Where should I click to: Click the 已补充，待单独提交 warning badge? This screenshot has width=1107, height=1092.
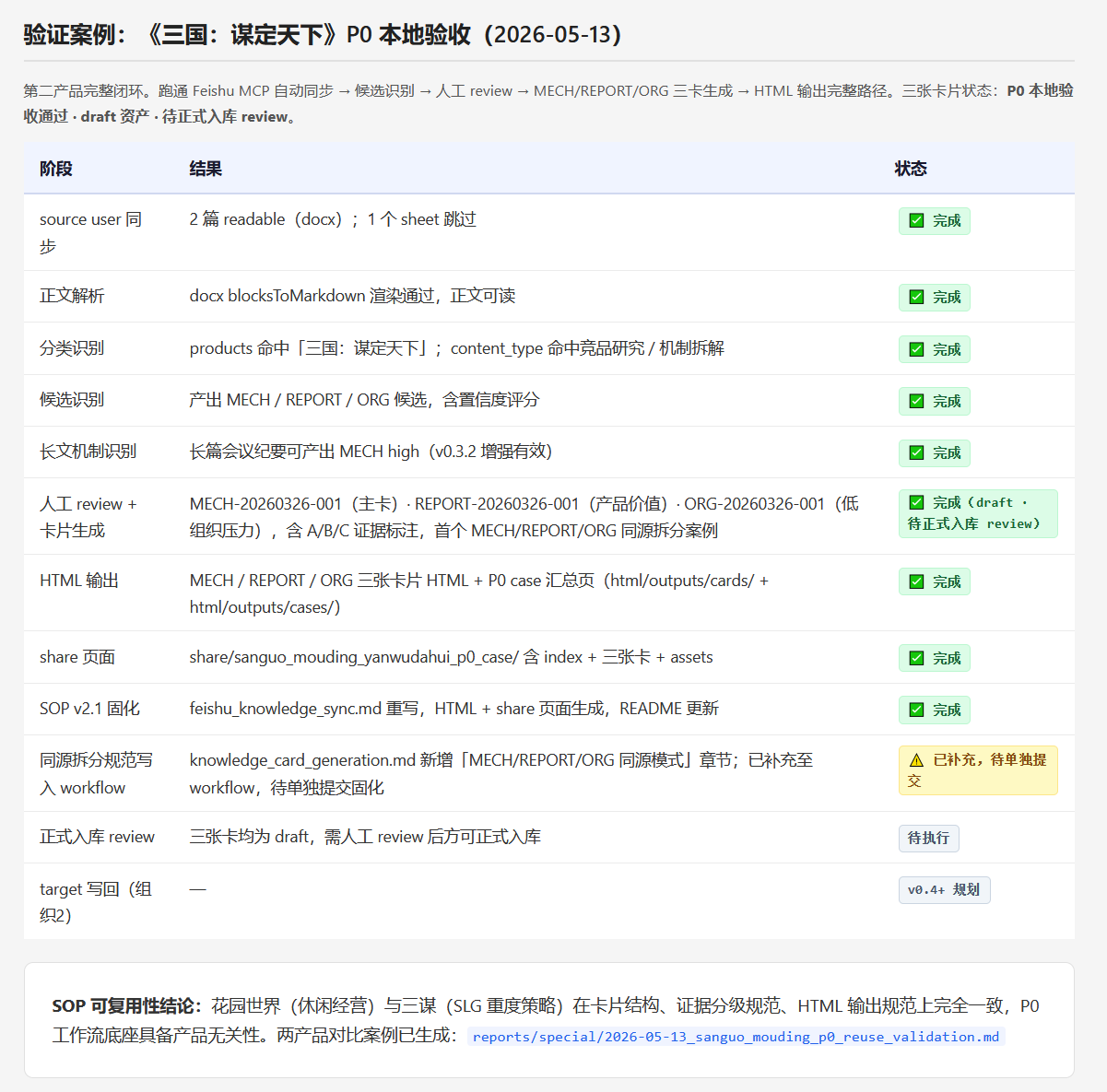pos(978,770)
